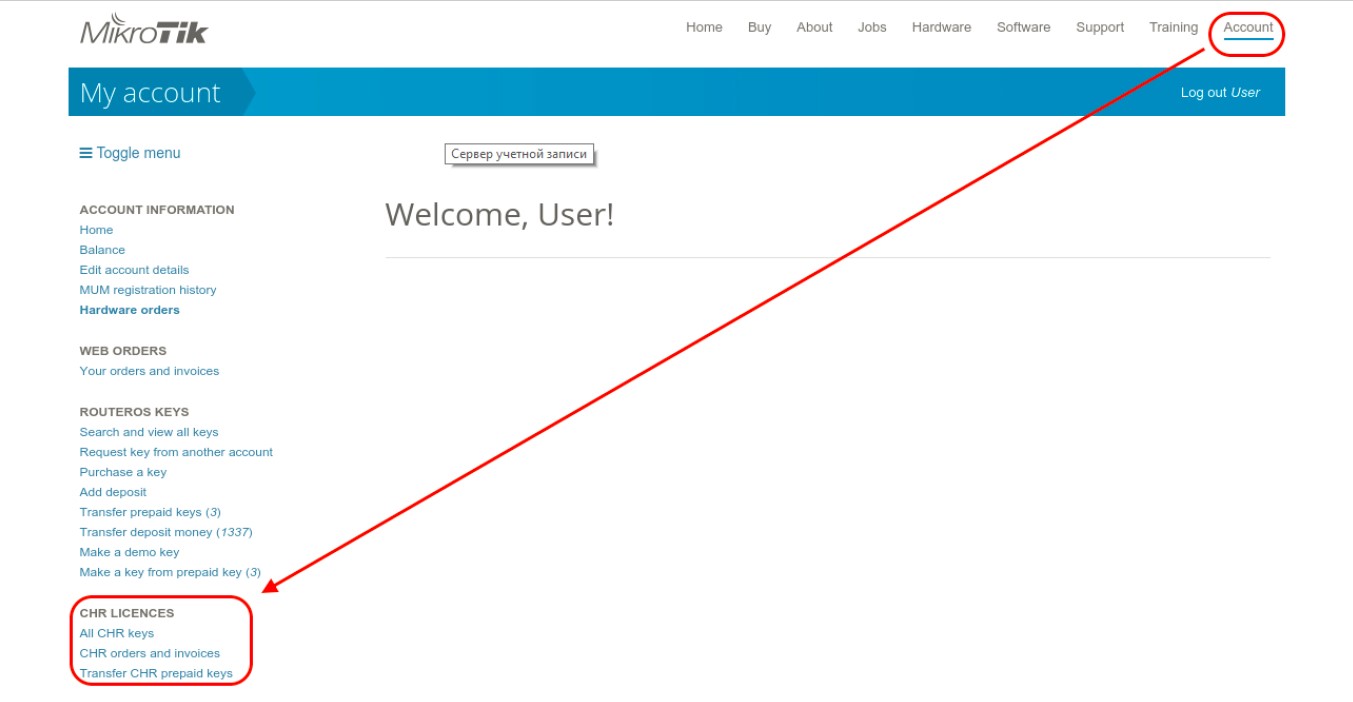Toggle the sidebar menu
The width and height of the screenshot is (1353, 702).
coord(130,153)
